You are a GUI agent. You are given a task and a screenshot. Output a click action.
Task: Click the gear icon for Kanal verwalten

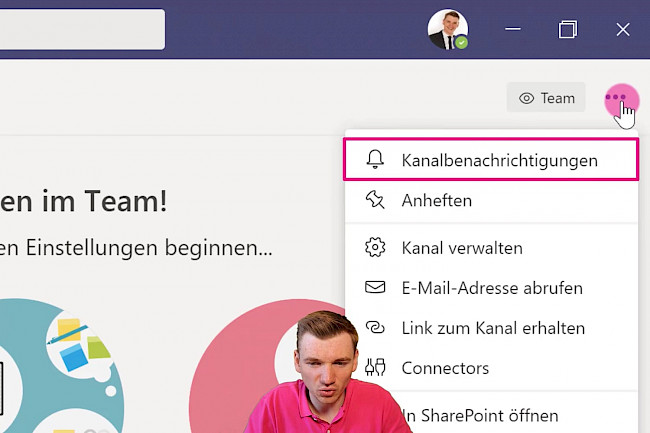point(375,247)
